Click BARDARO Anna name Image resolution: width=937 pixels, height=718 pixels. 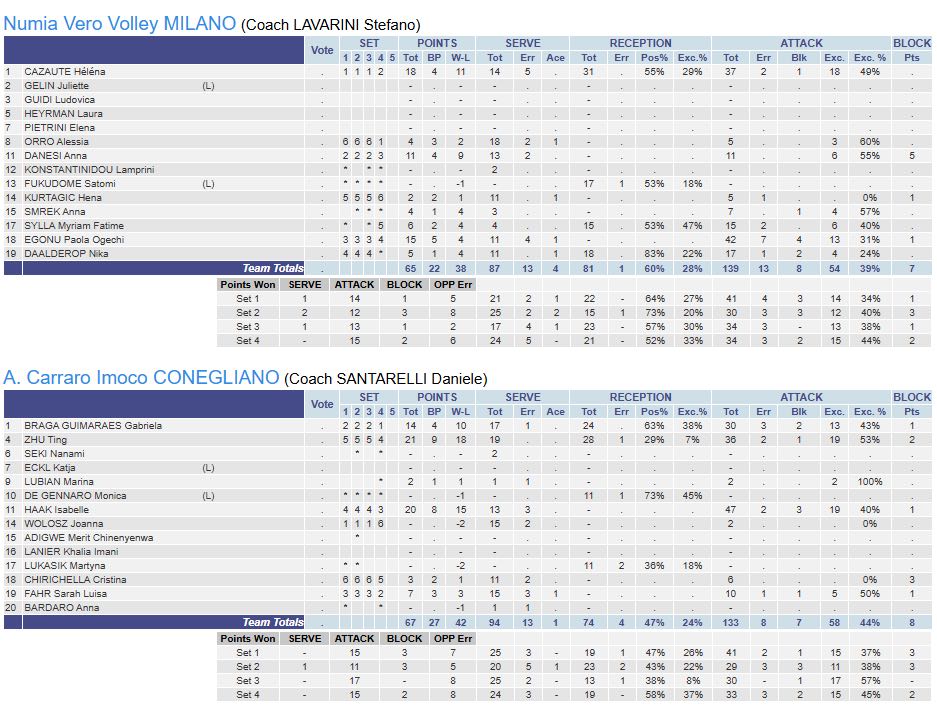pos(62,608)
